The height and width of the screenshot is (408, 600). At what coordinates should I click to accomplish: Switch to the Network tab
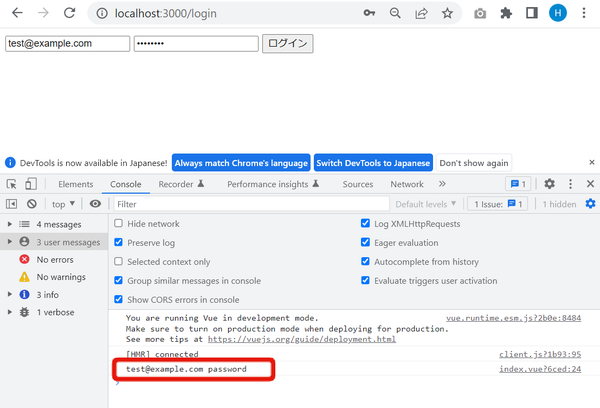coord(407,184)
